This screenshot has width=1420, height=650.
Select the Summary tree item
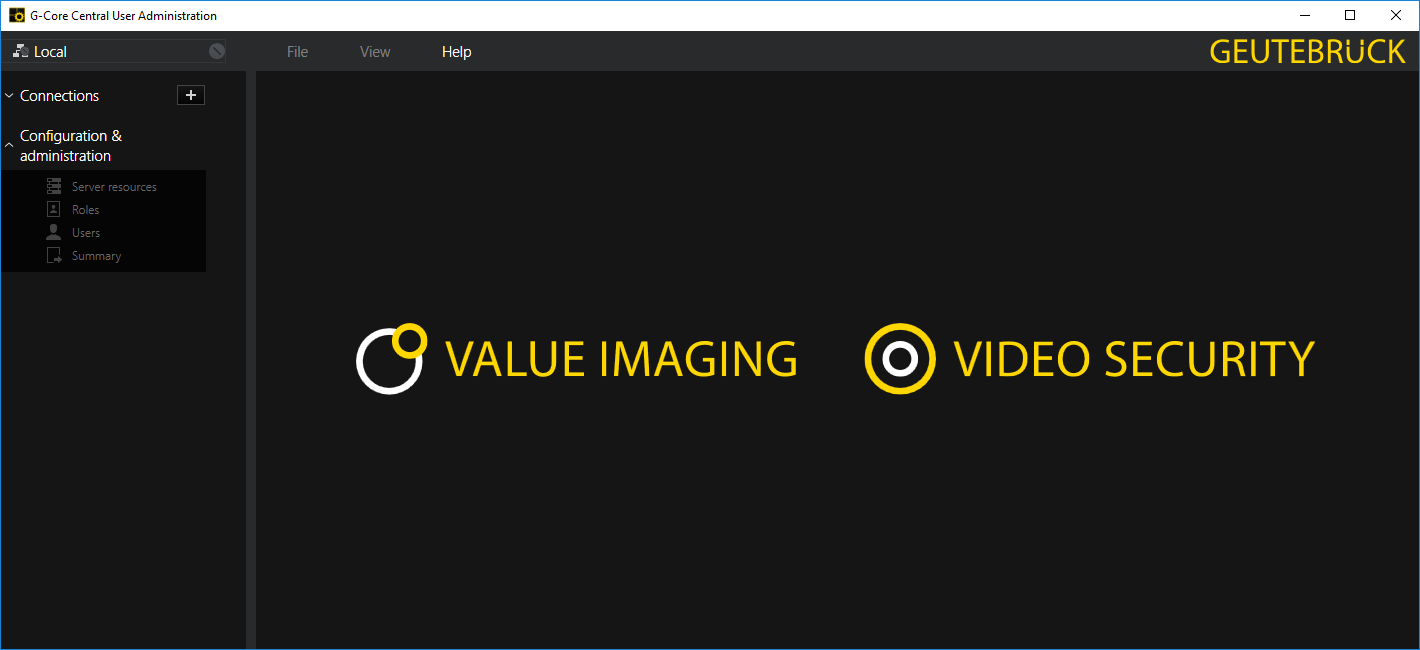pyautogui.click(x=96, y=256)
